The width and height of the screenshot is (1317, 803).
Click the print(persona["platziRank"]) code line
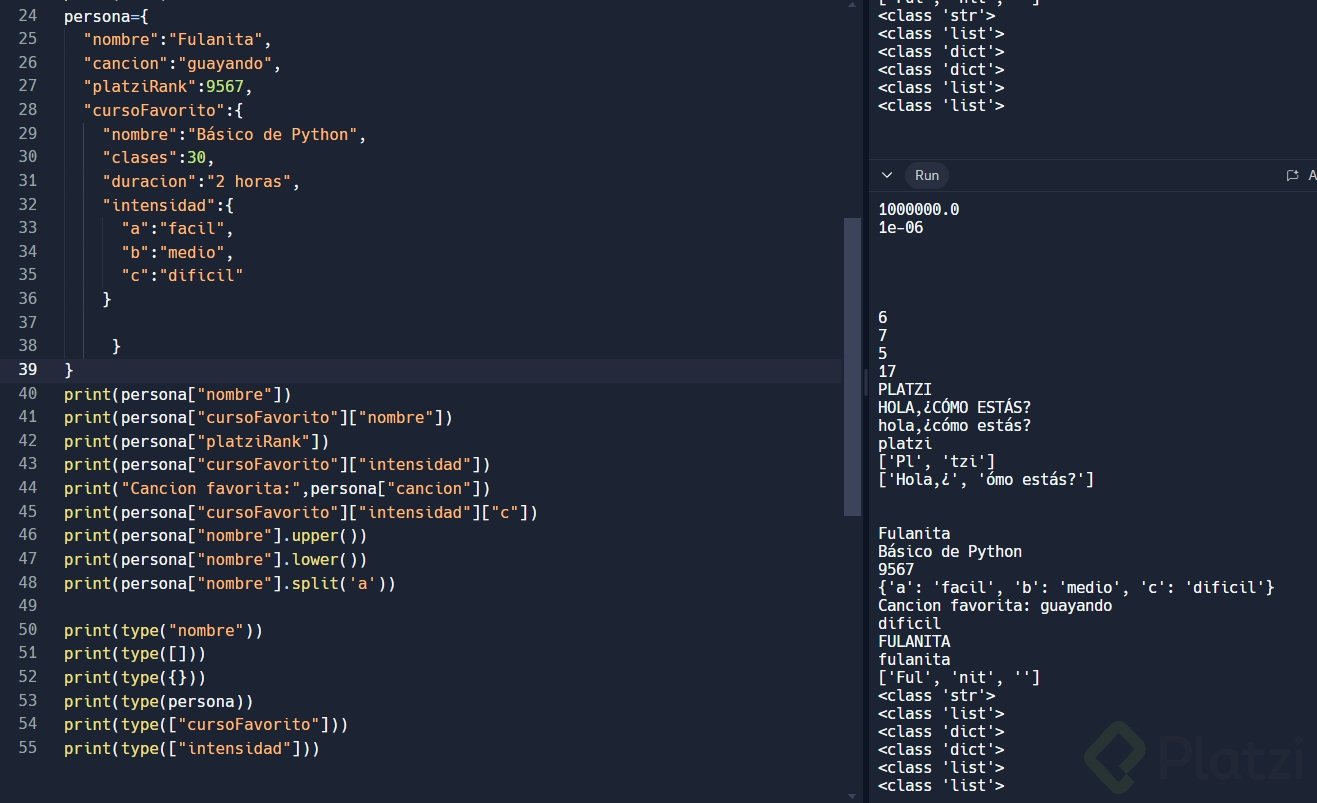[x=196, y=441]
